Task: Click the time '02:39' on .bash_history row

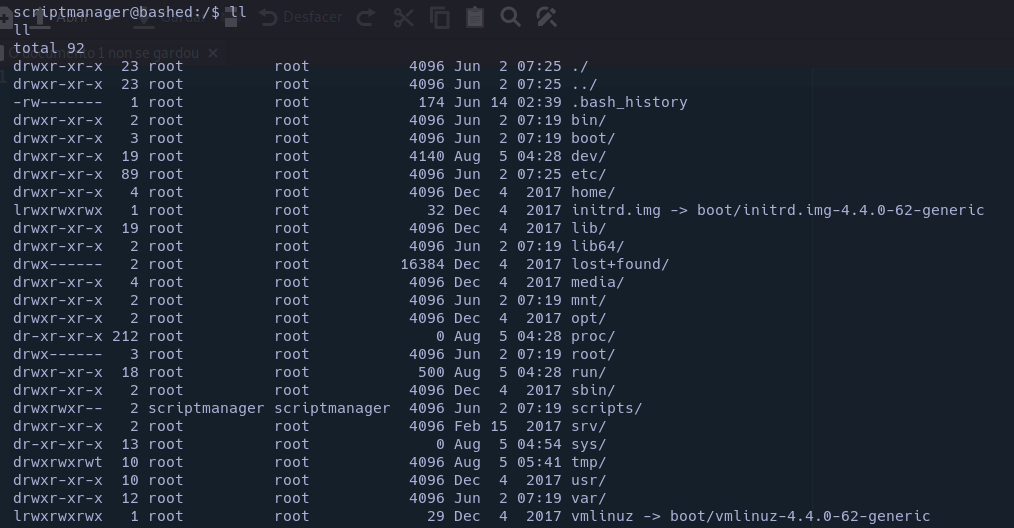Action: tap(539, 102)
